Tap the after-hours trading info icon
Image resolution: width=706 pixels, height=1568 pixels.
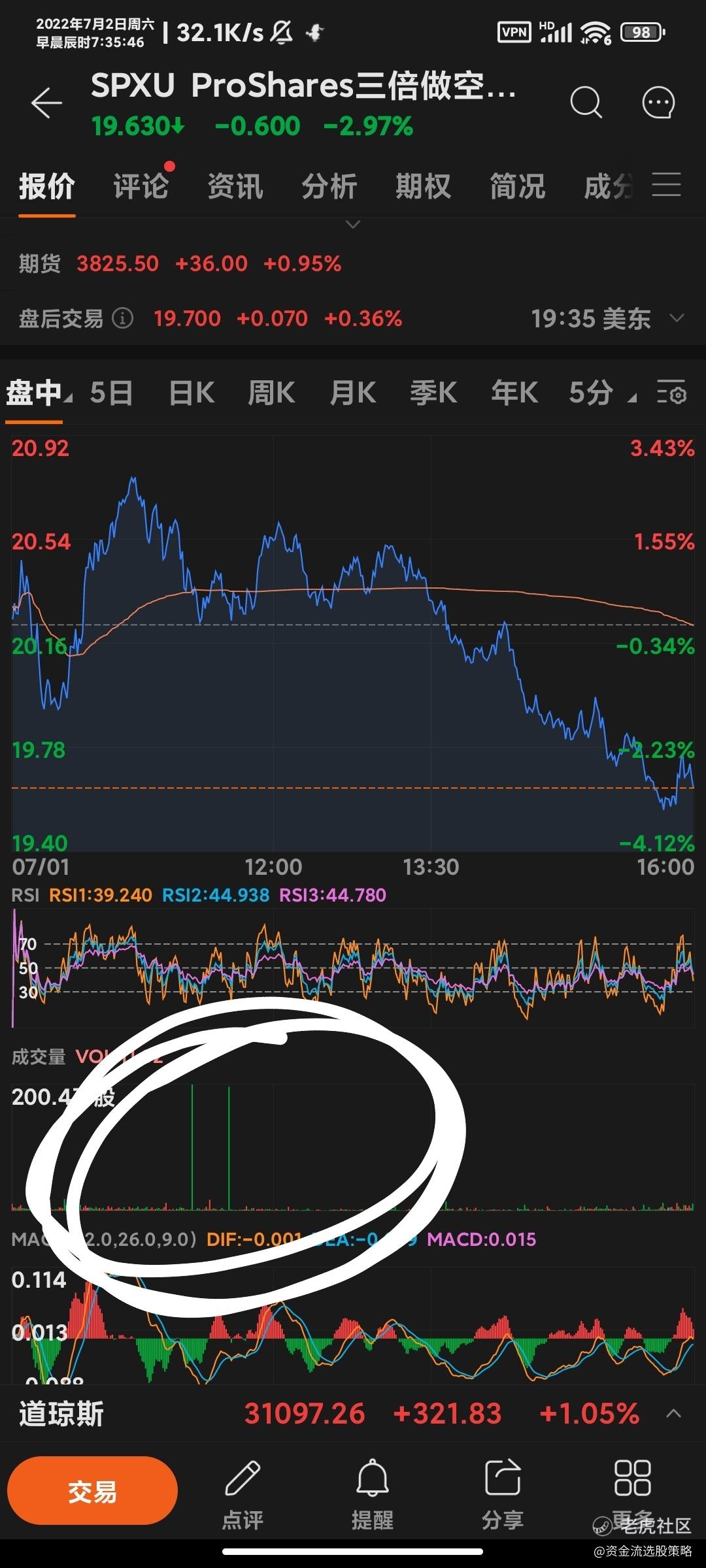coord(122,318)
